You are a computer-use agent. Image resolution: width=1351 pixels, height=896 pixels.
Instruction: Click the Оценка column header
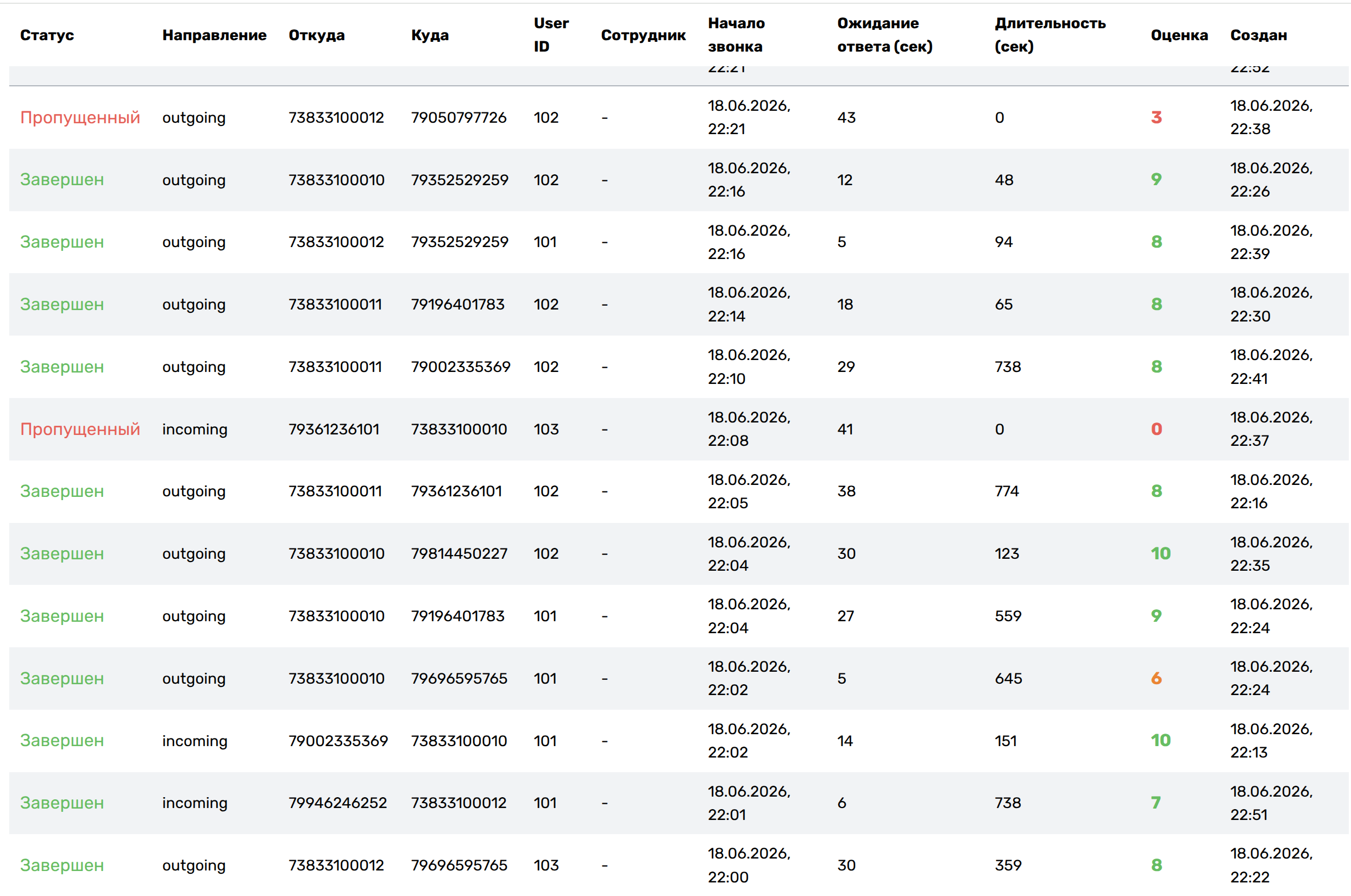(x=1179, y=35)
